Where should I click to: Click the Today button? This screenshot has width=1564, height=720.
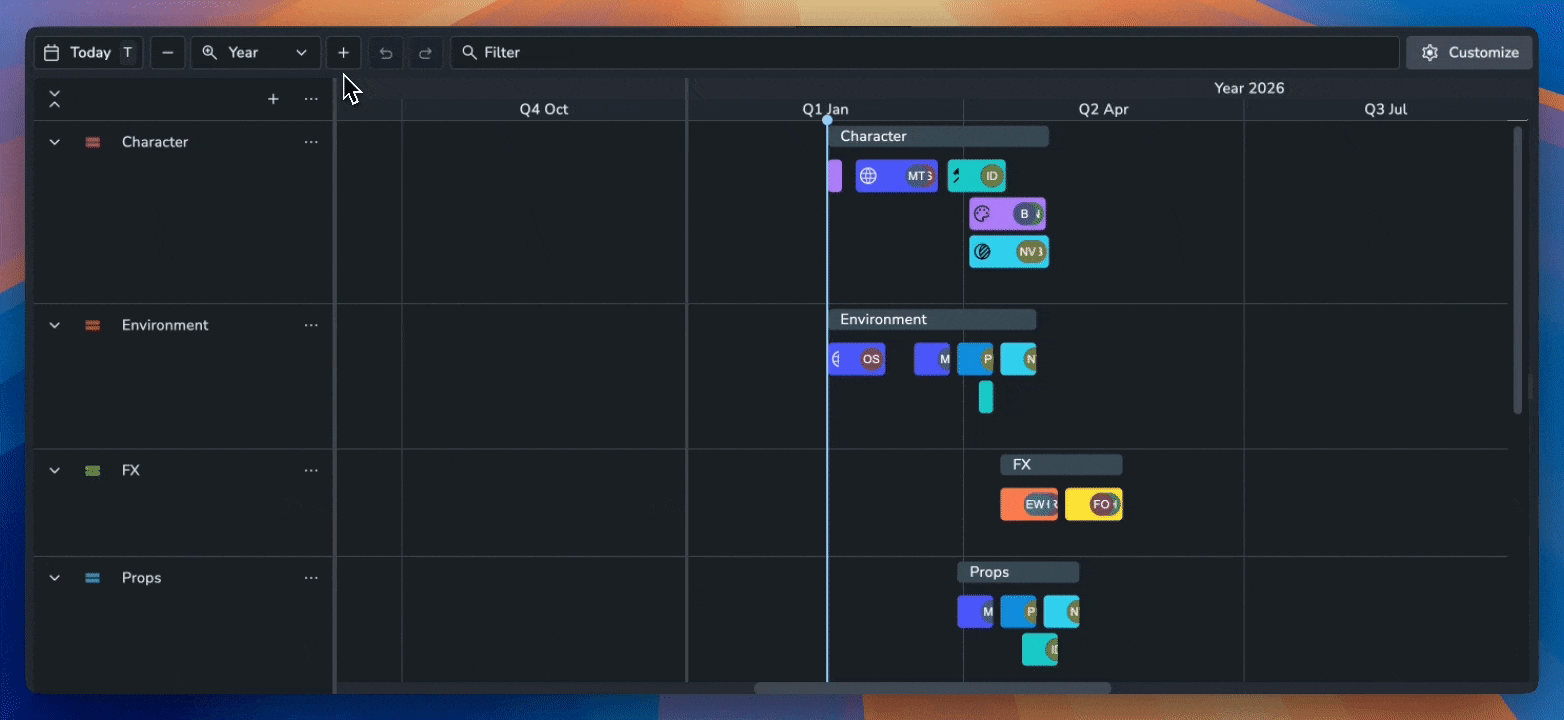88,52
